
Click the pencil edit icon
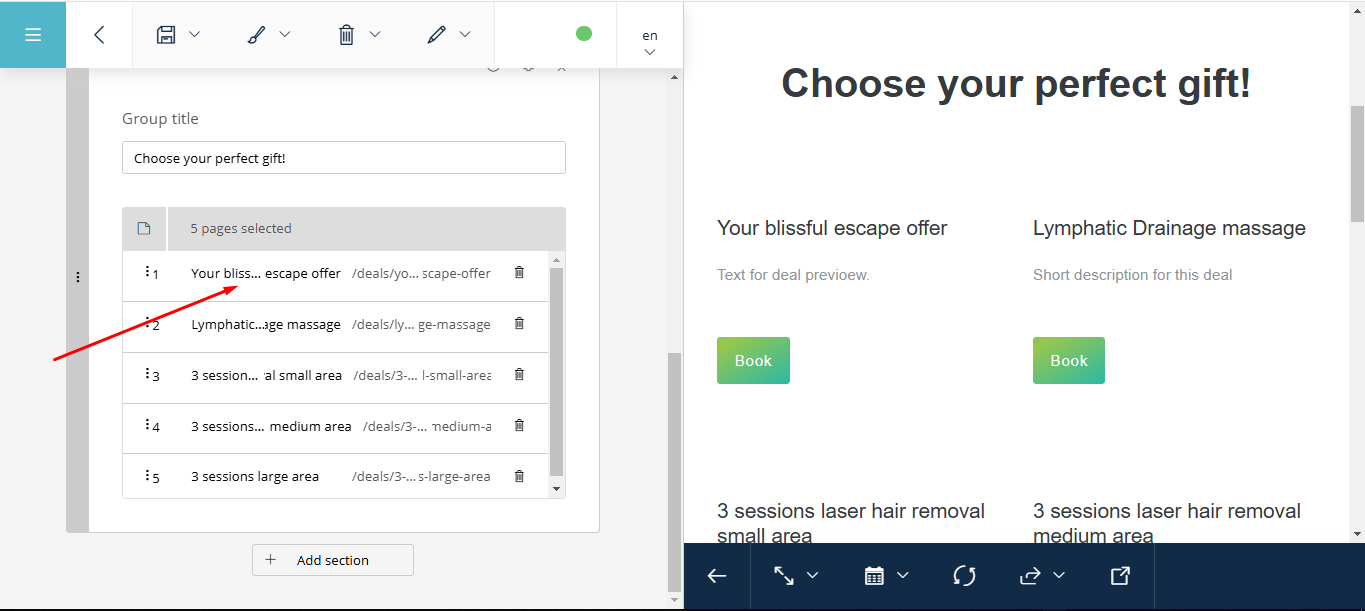click(x=436, y=35)
